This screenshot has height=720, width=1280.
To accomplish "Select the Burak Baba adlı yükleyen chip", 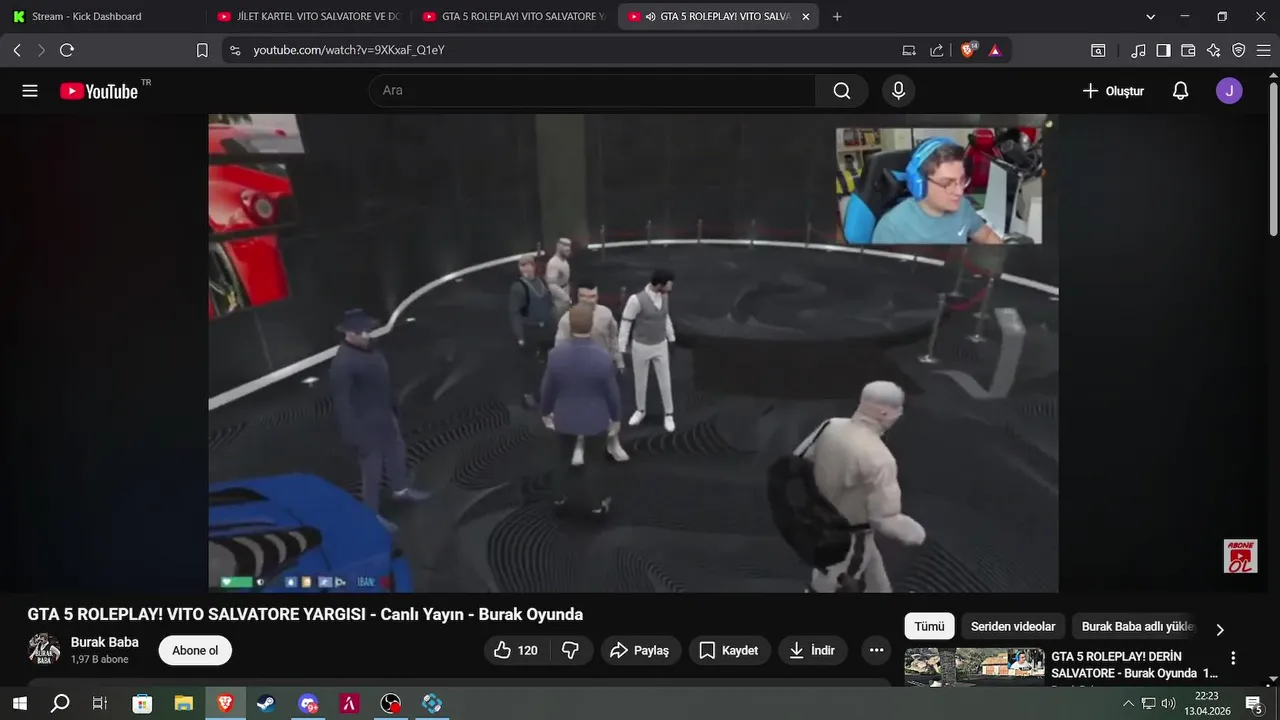I will click(x=1137, y=627).
